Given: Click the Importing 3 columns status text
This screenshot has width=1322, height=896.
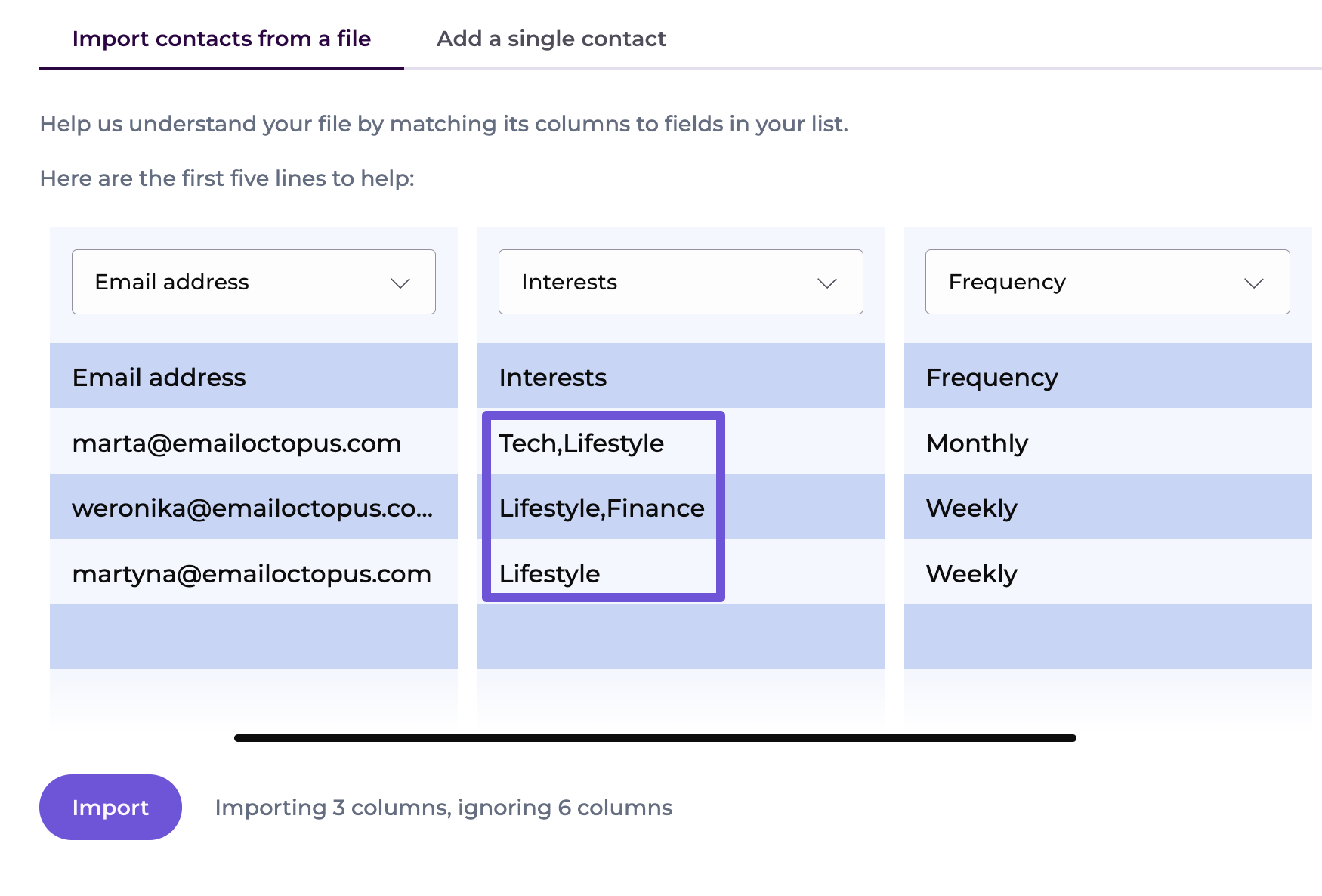Looking at the screenshot, I should [443, 808].
